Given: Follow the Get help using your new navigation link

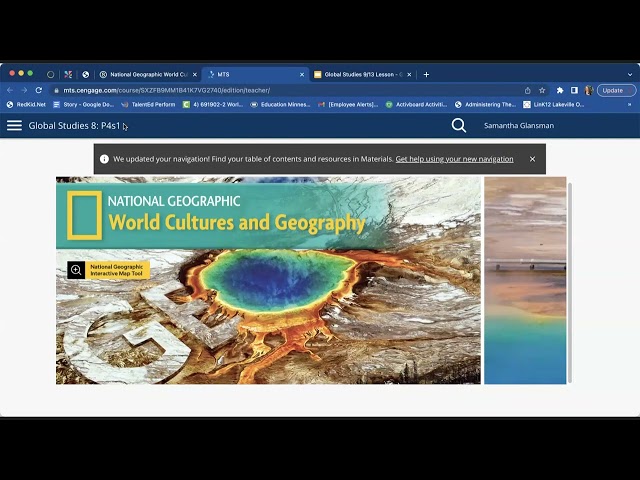Looking at the screenshot, I should (x=454, y=159).
